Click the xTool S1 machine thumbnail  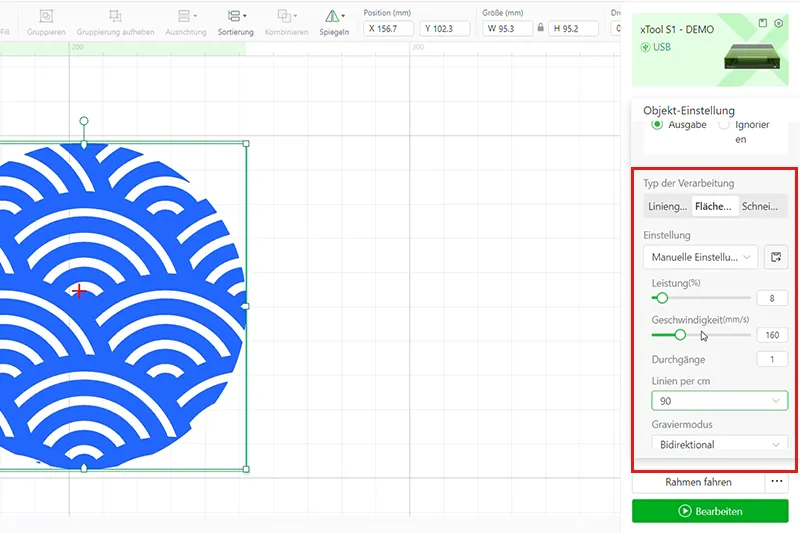pos(752,57)
